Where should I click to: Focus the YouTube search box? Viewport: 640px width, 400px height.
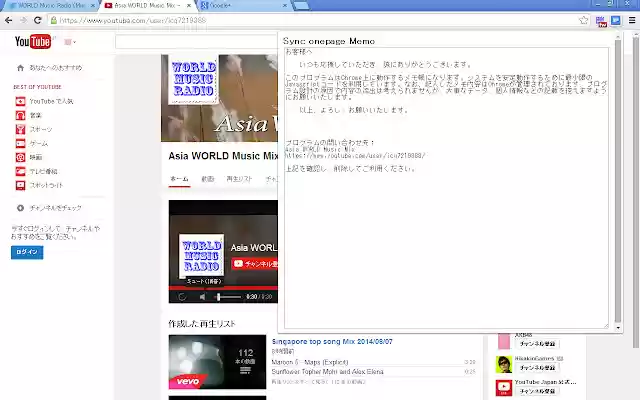click(196, 42)
